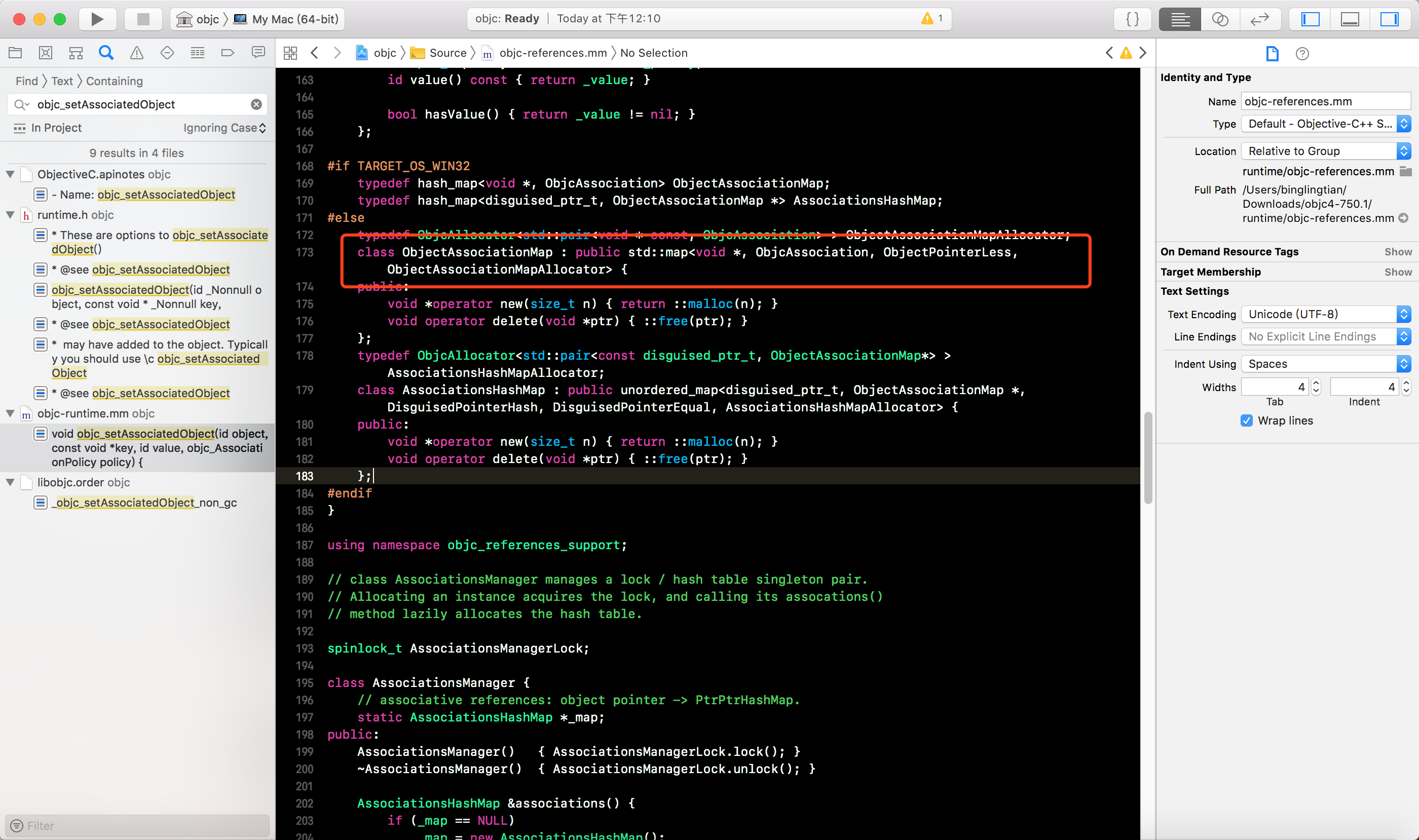
Task: Open the related items grid menu
Action: (290, 53)
